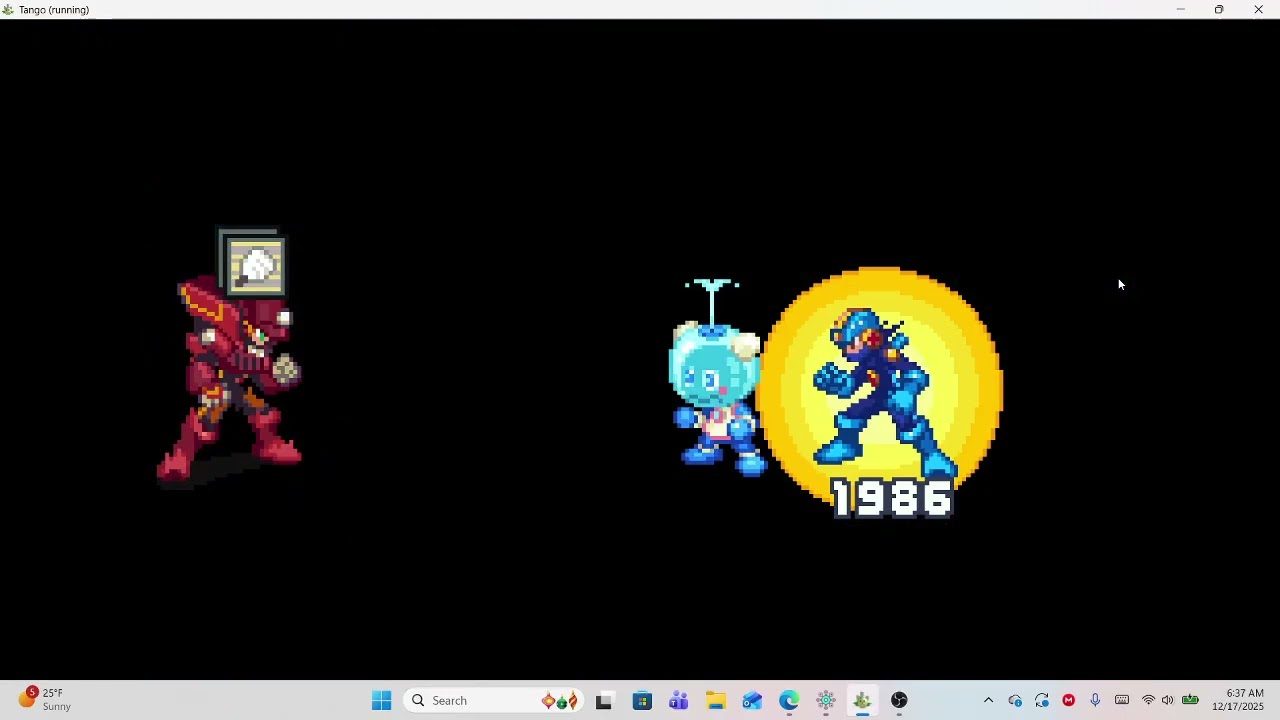
Task: Restore down the Tango window
Action: pos(1219,10)
